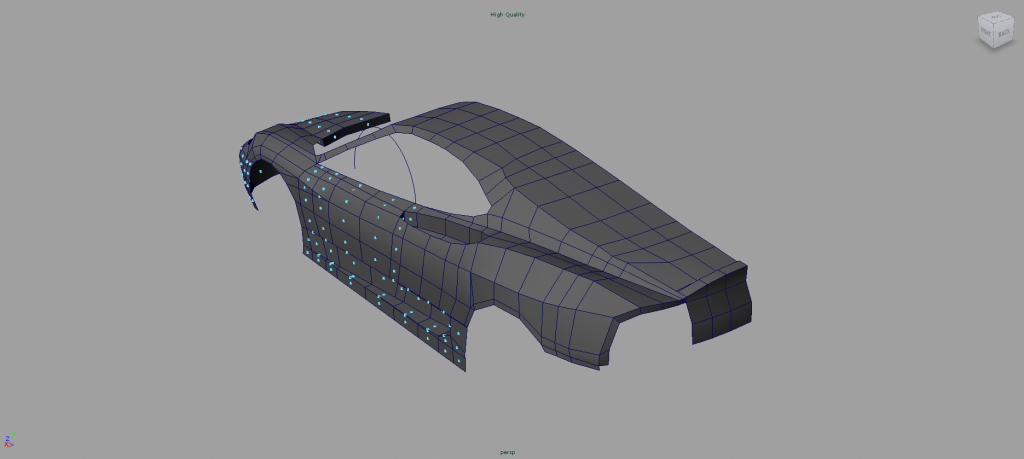Click the XYZ axis indicator gizmo
The width and height of the screenshot is (1024, 459).
point(9,440)
